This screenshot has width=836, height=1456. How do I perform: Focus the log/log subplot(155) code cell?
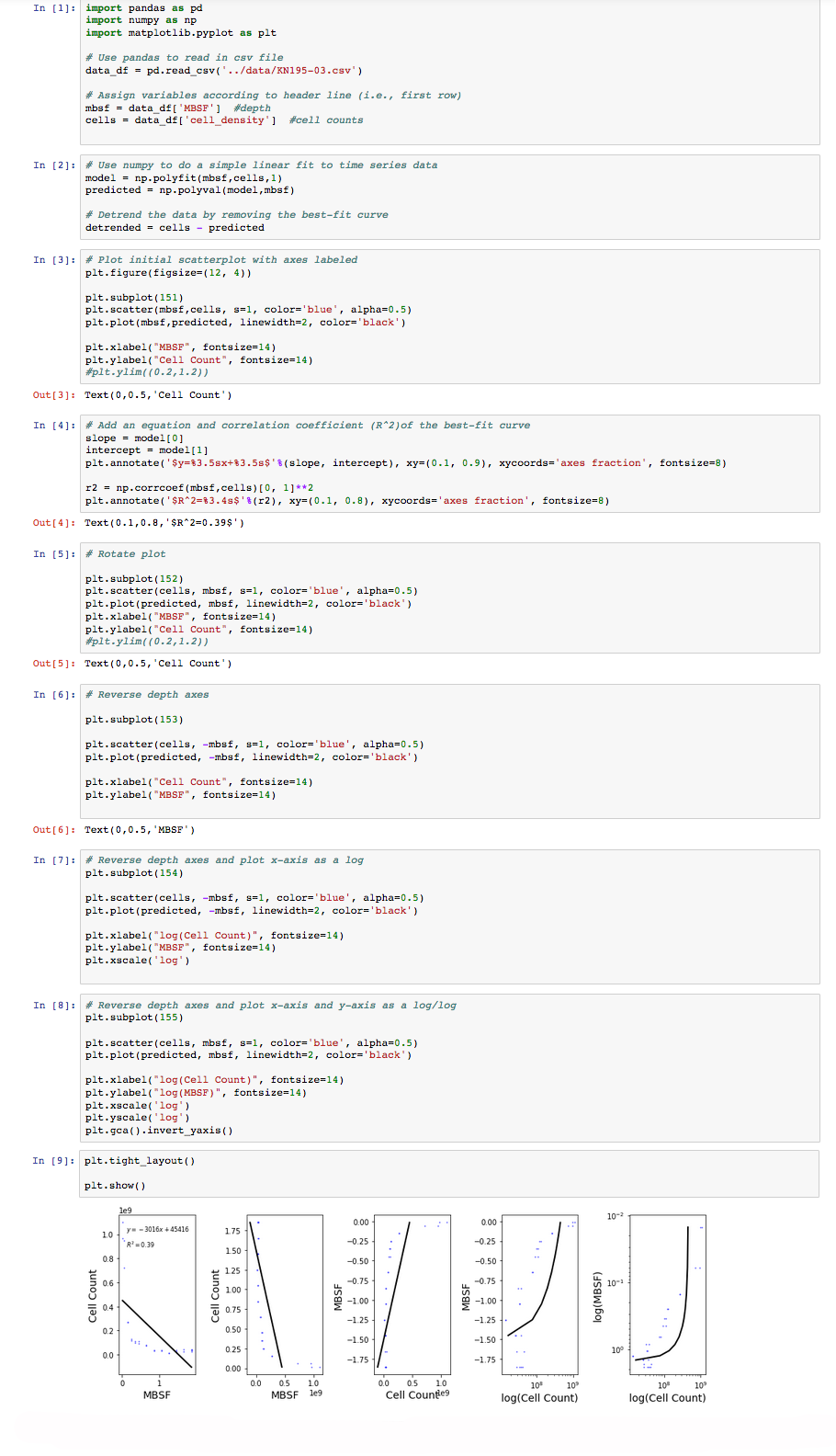click(x=450, y=1068)
